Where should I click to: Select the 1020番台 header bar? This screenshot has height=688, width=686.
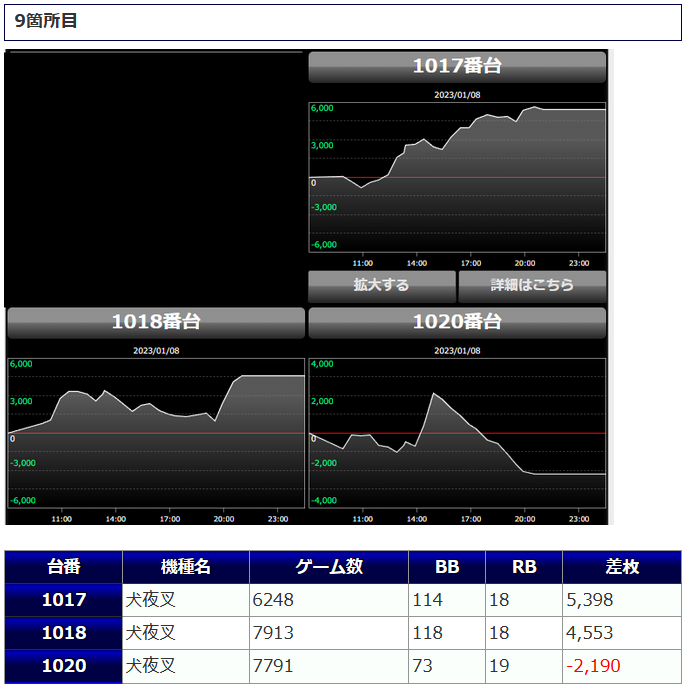click(457, 323)
